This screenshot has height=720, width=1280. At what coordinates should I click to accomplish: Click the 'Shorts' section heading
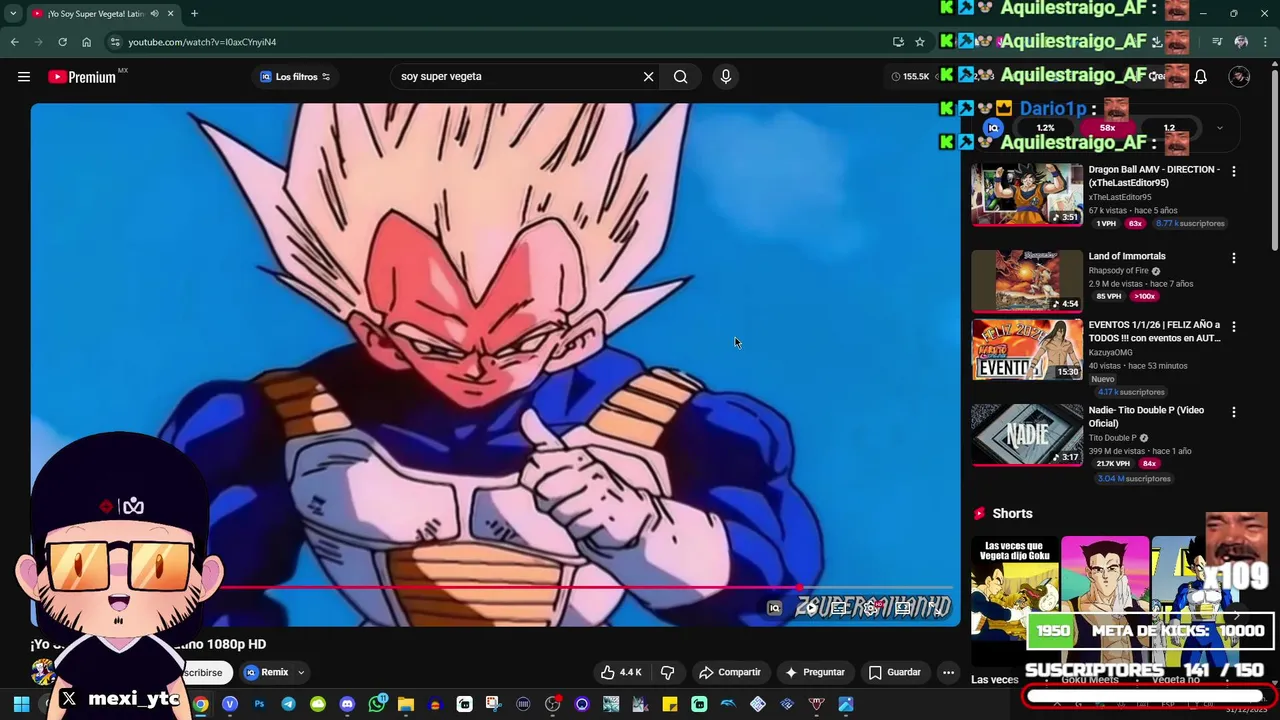(x=1012, y=513)
